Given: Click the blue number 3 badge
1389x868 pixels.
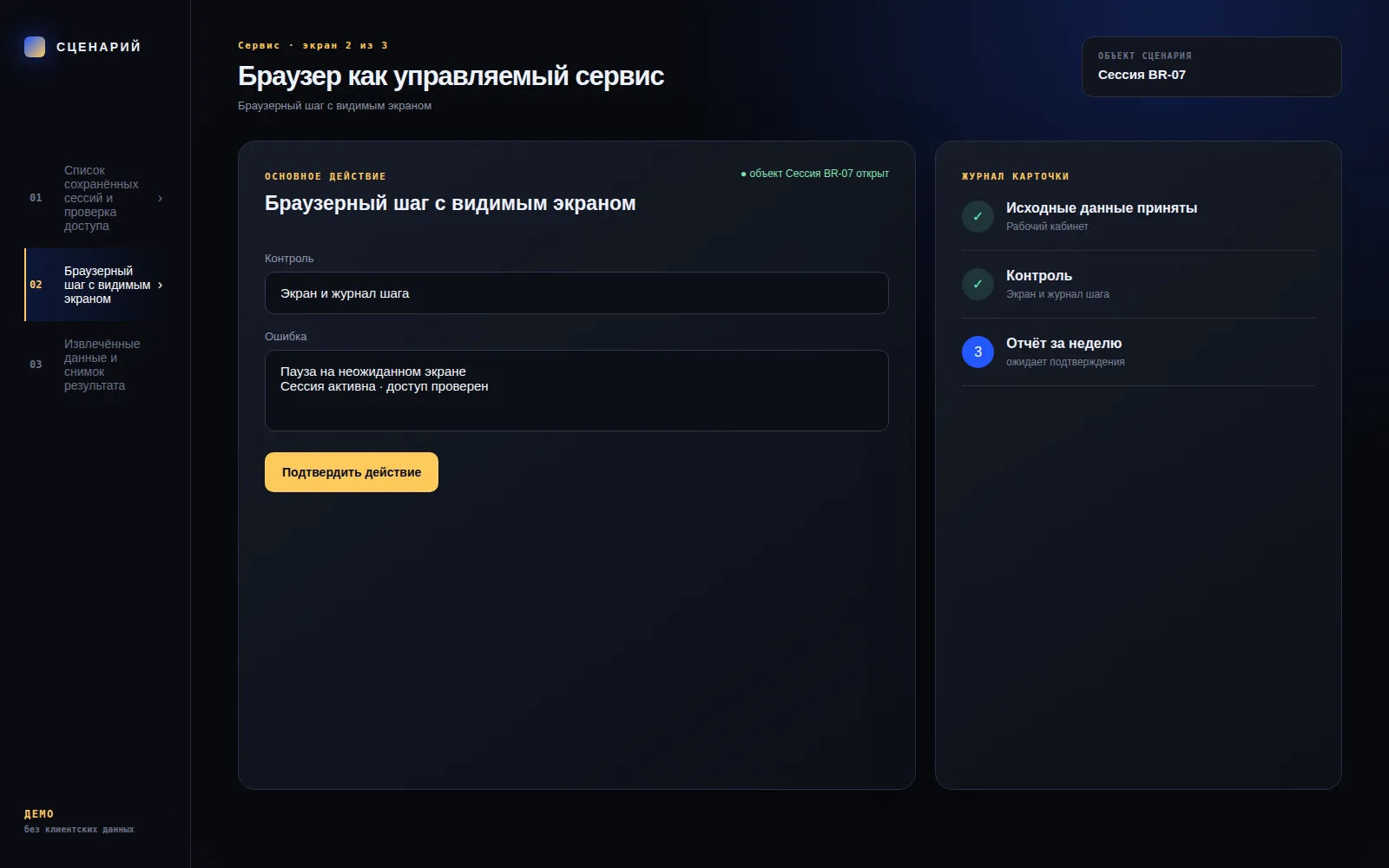Looking at the screenshot, I should 978,352.
